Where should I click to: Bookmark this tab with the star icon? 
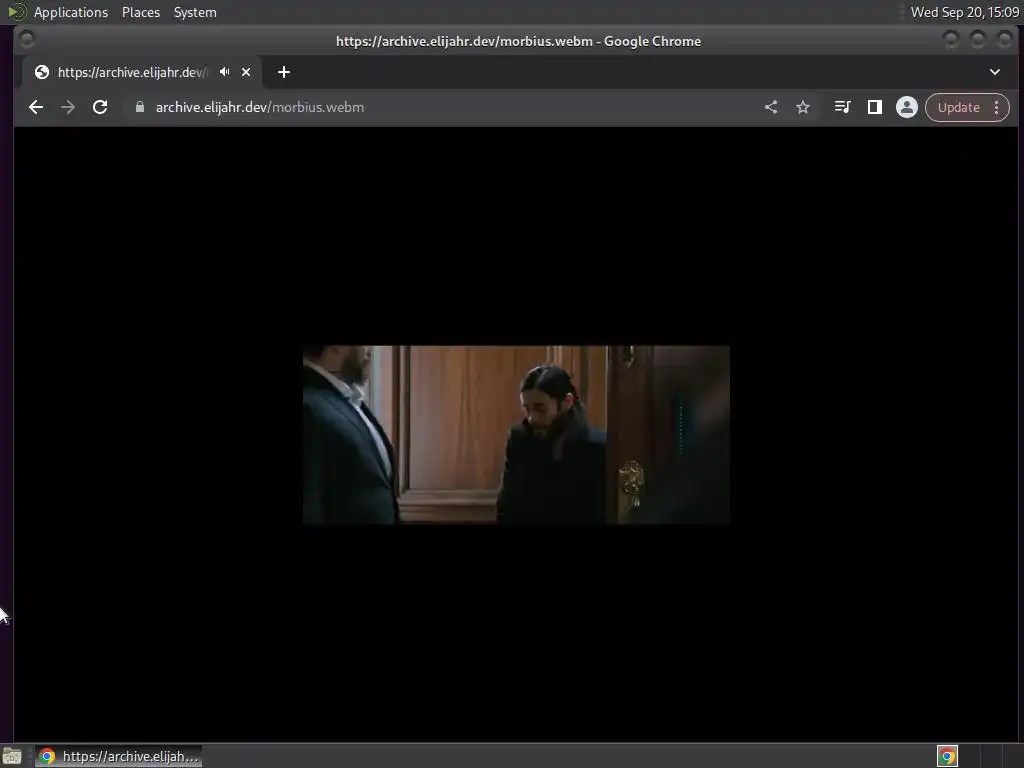[803, 107]
